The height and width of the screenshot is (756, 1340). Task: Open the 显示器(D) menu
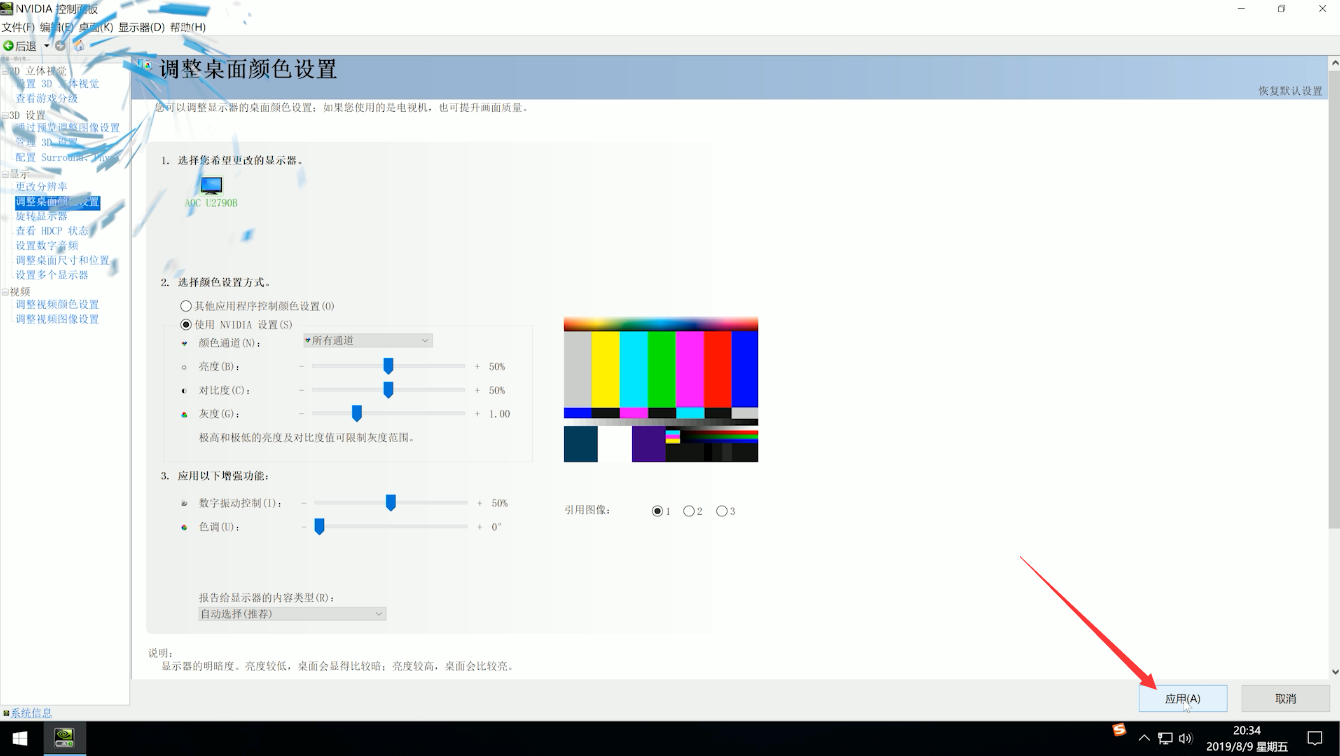(141, 27)
